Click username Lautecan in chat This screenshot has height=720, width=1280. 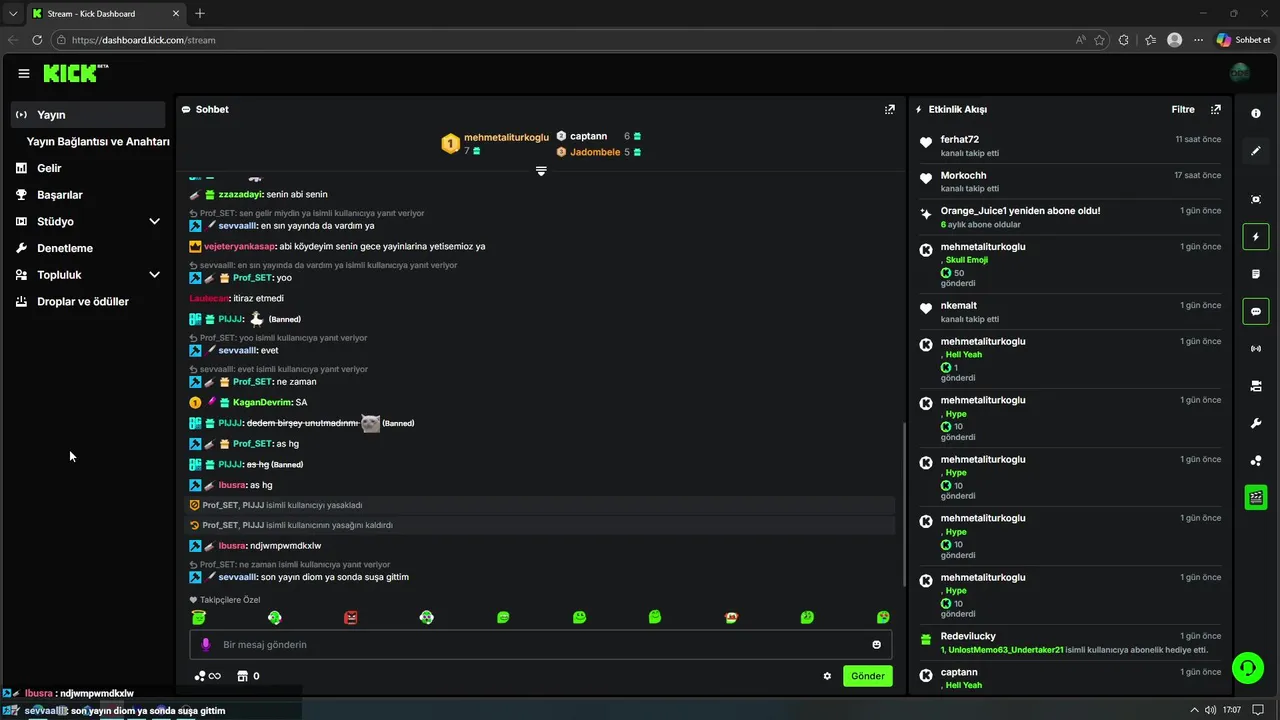[208, 298]
